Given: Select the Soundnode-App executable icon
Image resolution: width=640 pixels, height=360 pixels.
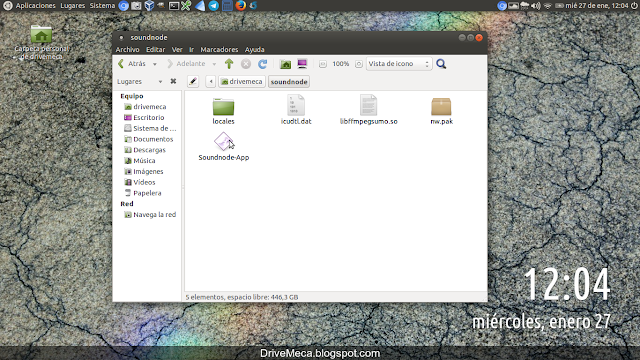Looking at the screenshot, I should [223, 141].
